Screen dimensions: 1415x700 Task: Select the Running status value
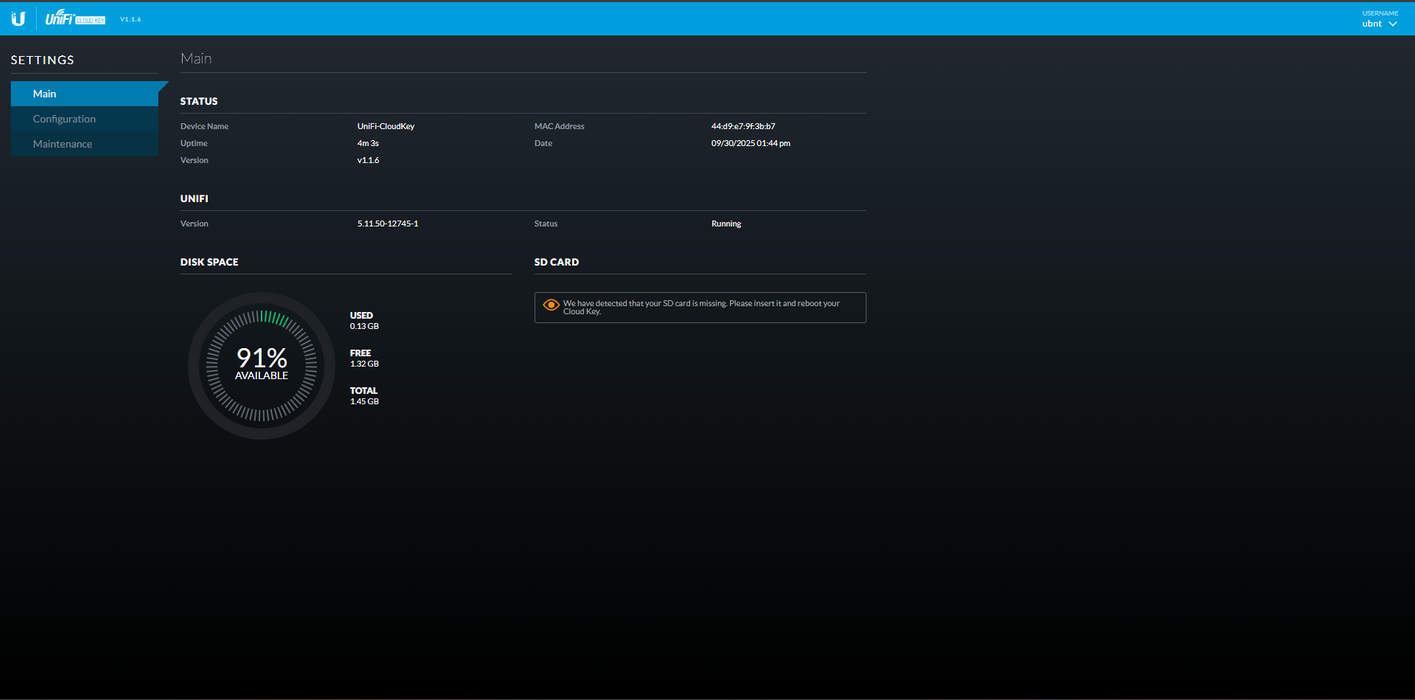726,224
